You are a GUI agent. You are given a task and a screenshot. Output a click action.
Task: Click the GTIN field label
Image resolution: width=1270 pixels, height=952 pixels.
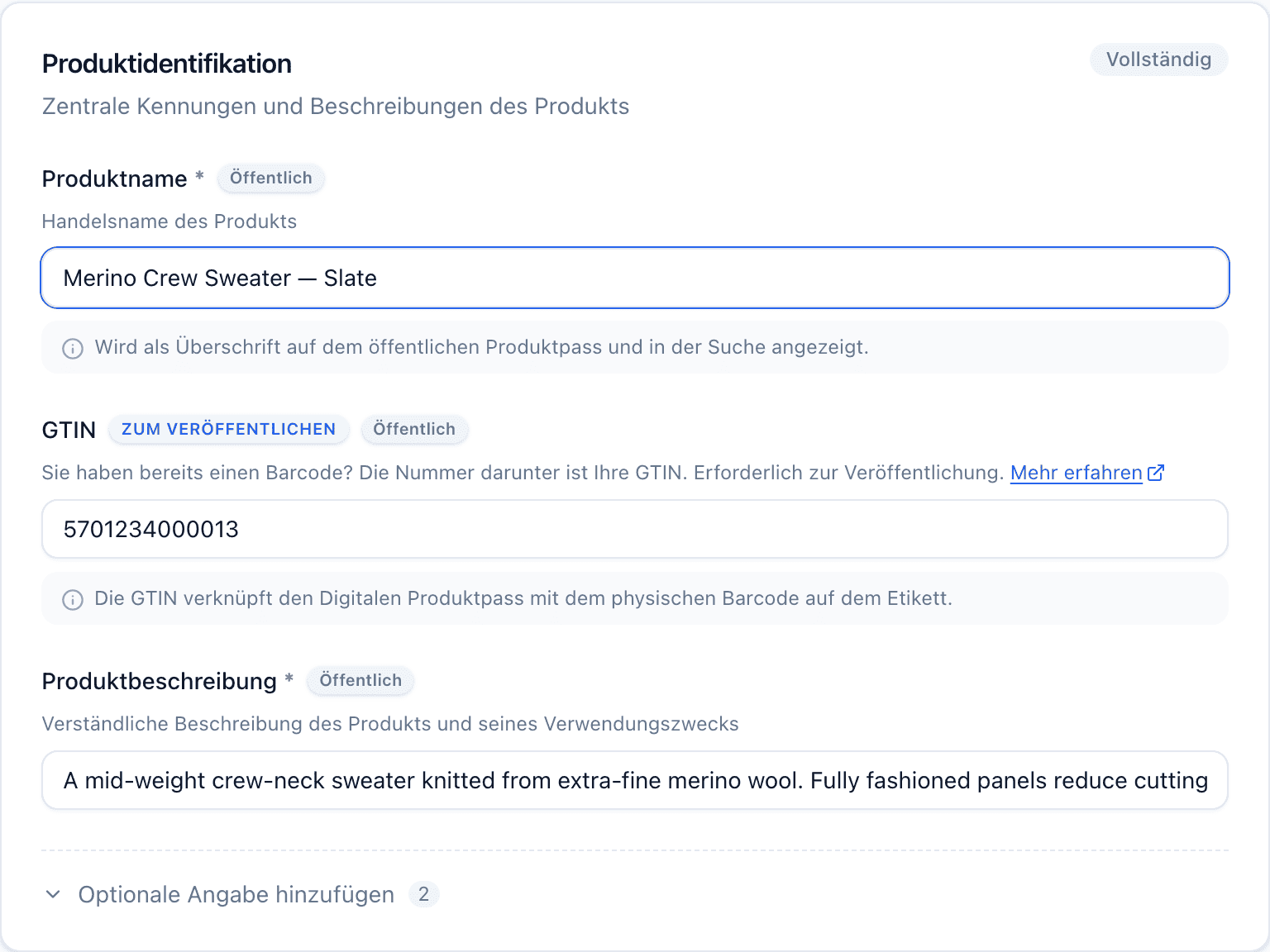pos(69,430)
